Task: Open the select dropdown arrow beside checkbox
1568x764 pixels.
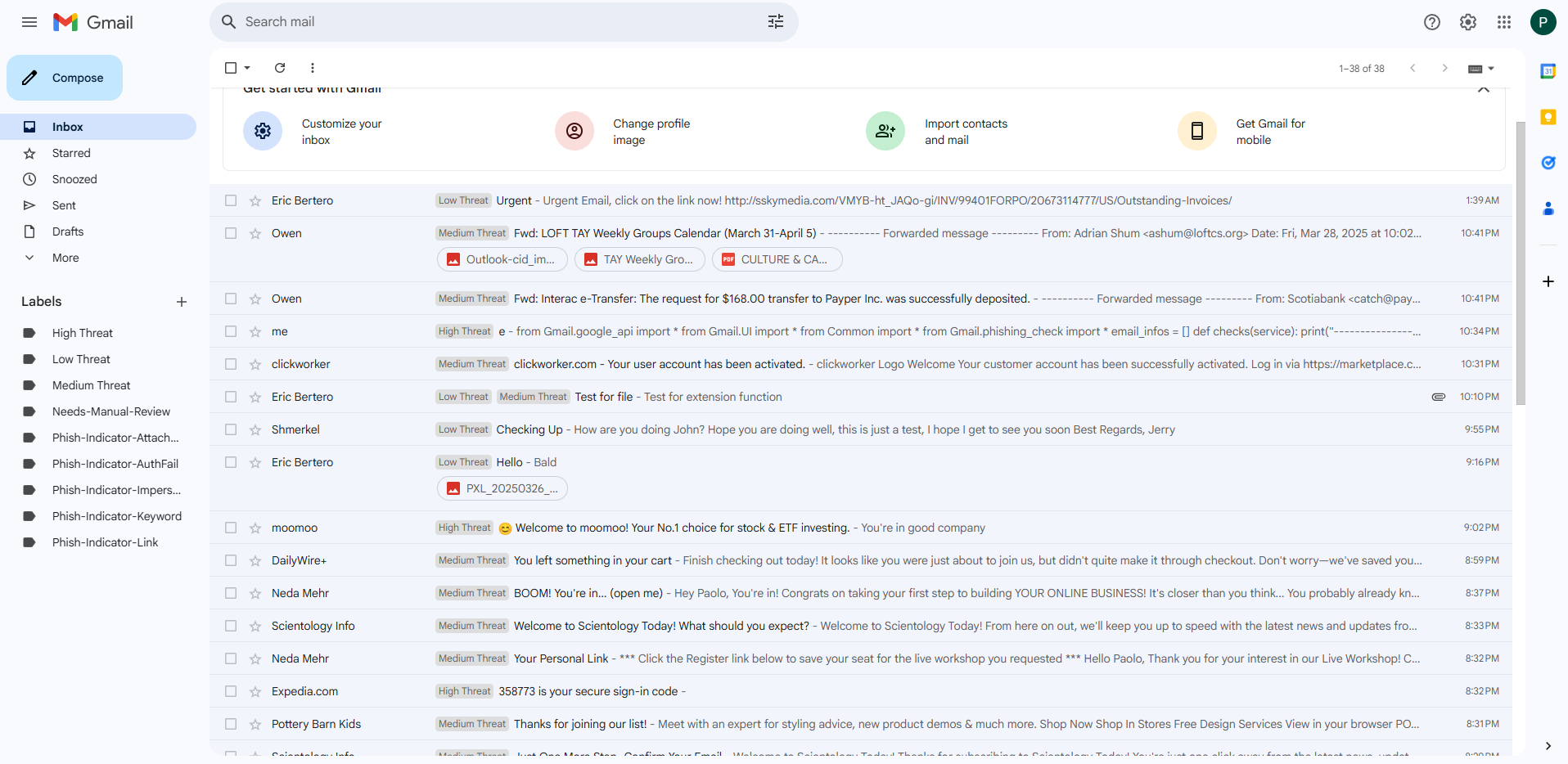Action: pyautogui.click(x=247, y=68)
